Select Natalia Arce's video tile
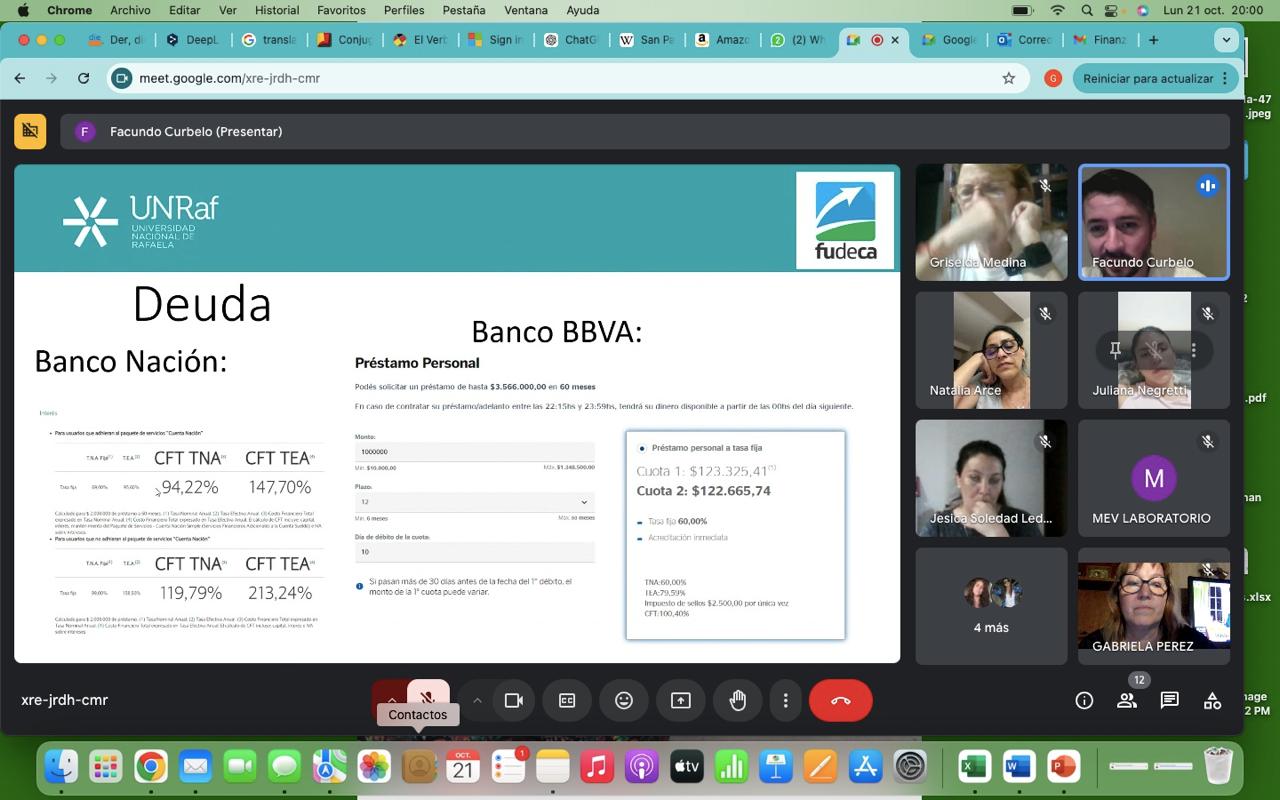Image resolution: width=1280 pixels, height=800 pixels. pos(991,349)
